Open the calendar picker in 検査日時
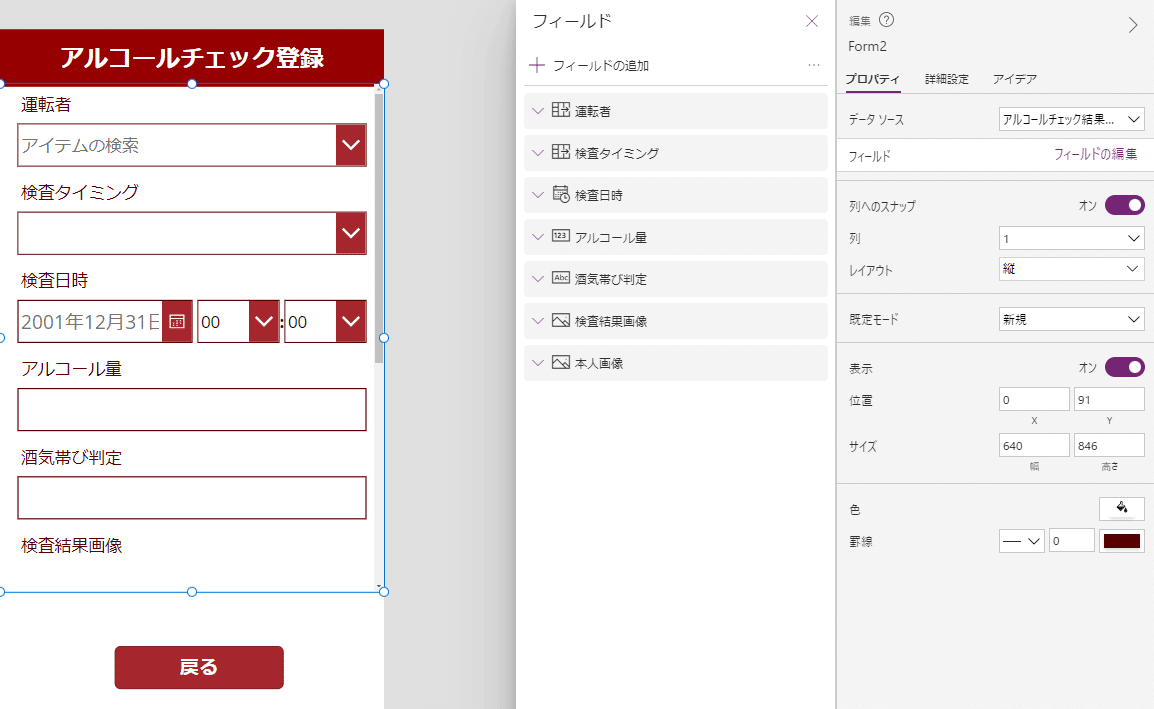The image size is (1154, 709). click(x=177, y=322)
